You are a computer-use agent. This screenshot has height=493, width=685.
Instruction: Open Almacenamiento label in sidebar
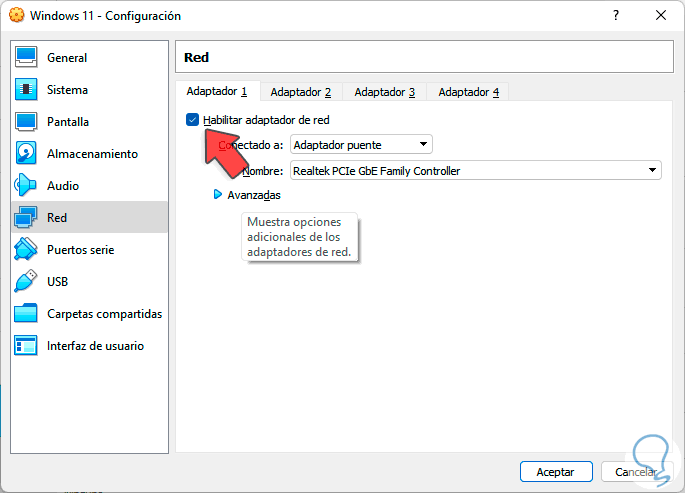click(92, 154)
